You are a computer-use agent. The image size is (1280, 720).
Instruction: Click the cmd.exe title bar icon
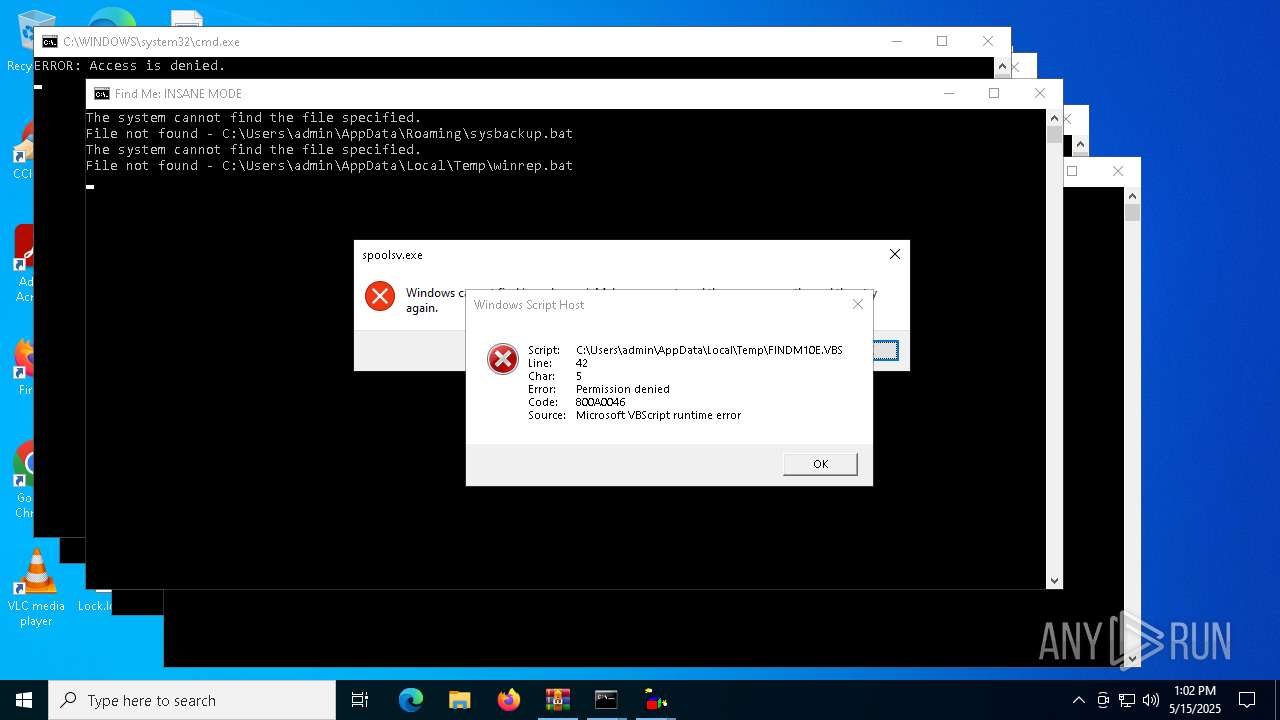point(49,42)
